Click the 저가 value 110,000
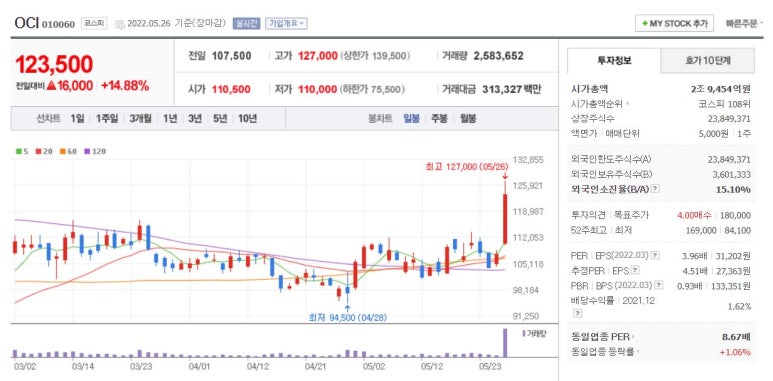Screen dimensions: 773x381 click(317, 89)
